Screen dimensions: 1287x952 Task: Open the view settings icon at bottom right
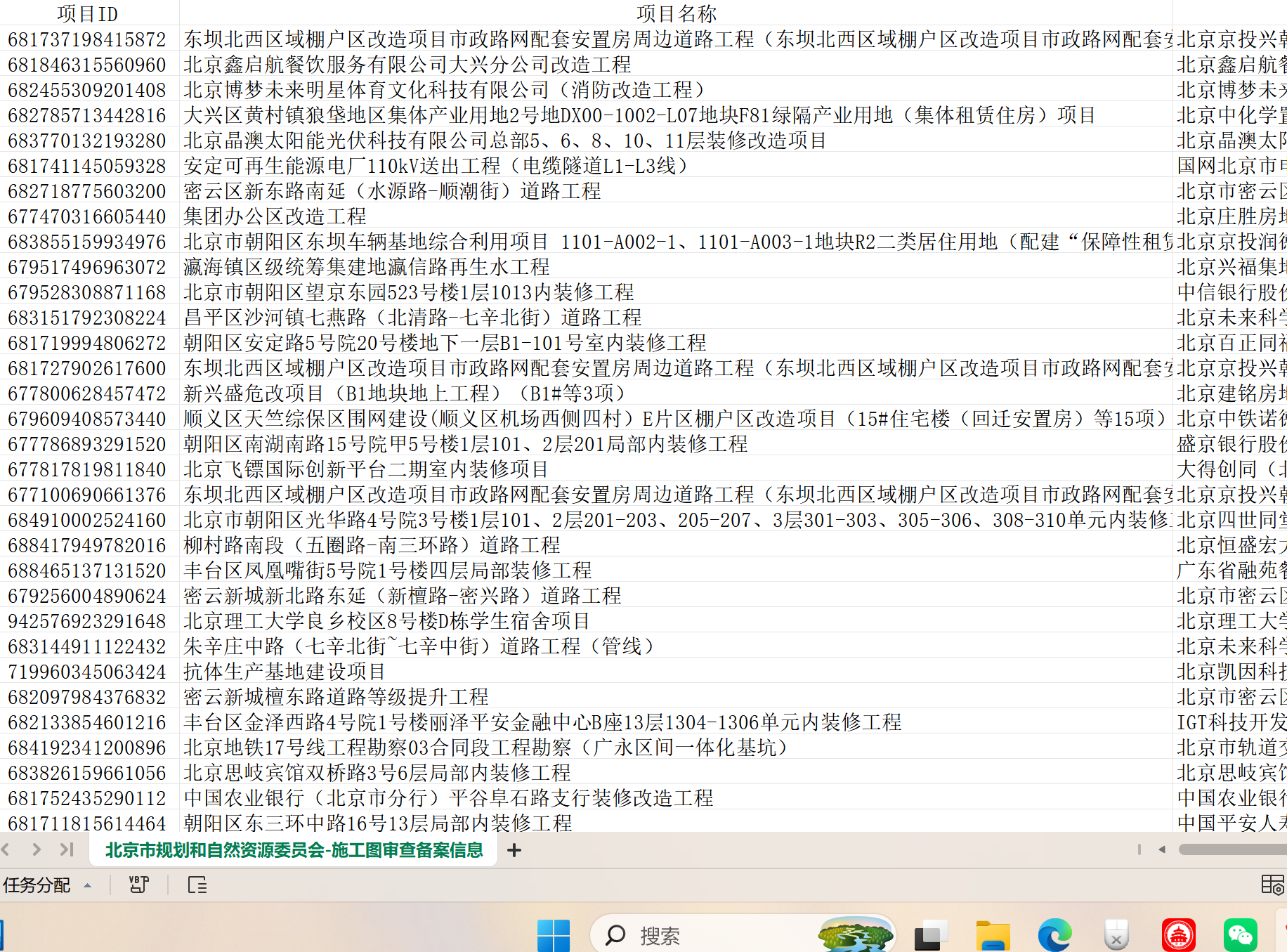pos(1272,885)
